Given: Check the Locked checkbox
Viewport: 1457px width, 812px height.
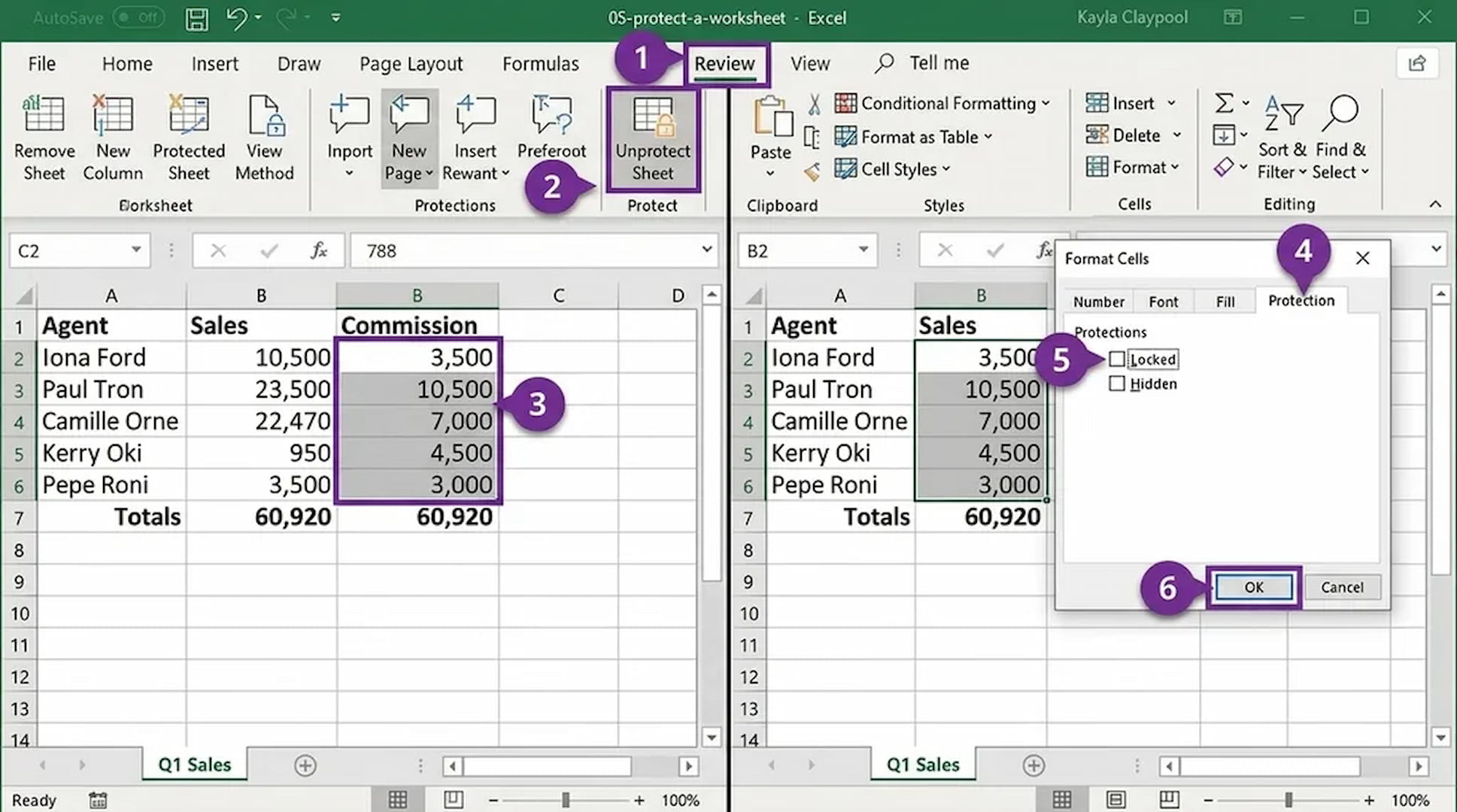Looking at the screenshot, I should click(x=1117, y=359).
